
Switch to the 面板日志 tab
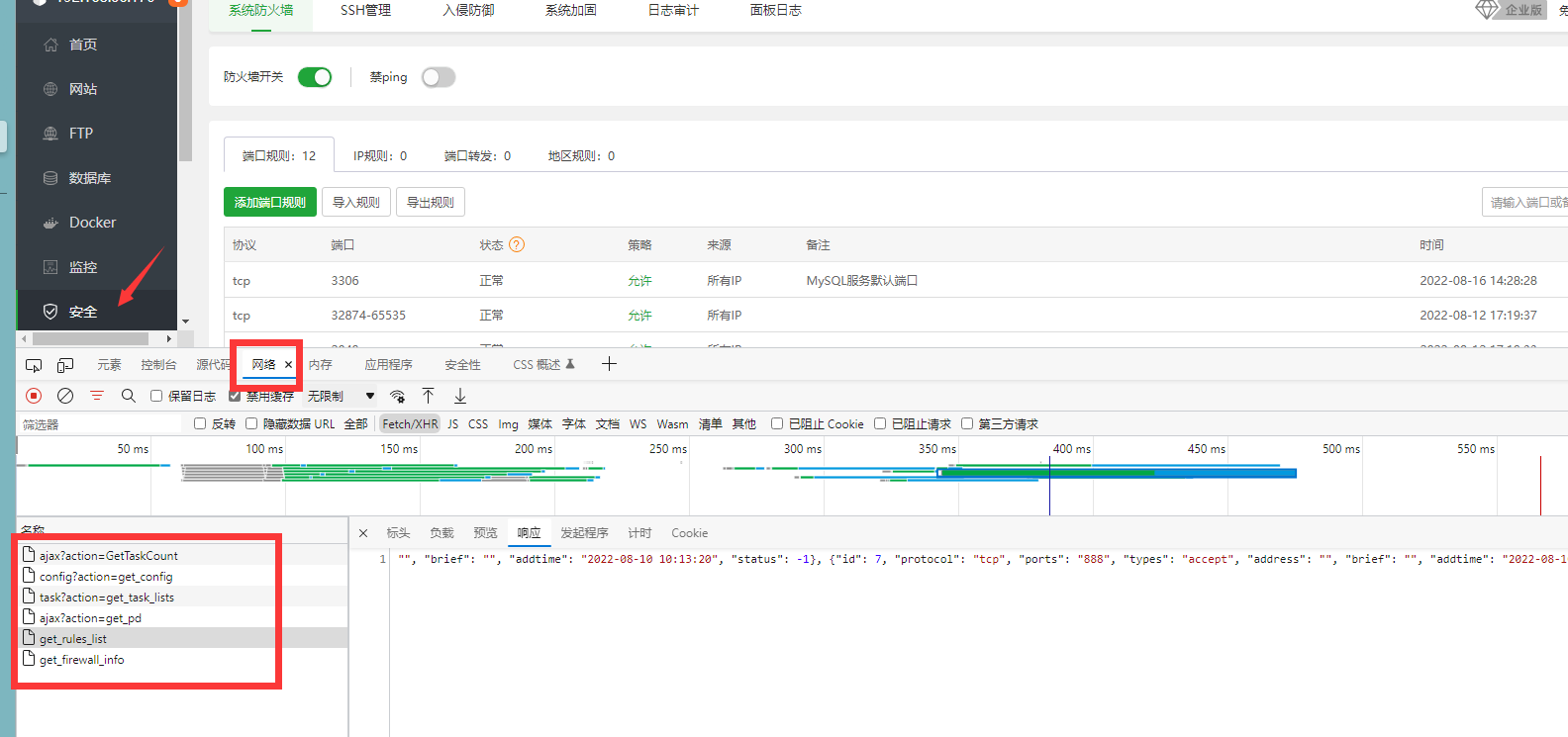pos(776,10)
